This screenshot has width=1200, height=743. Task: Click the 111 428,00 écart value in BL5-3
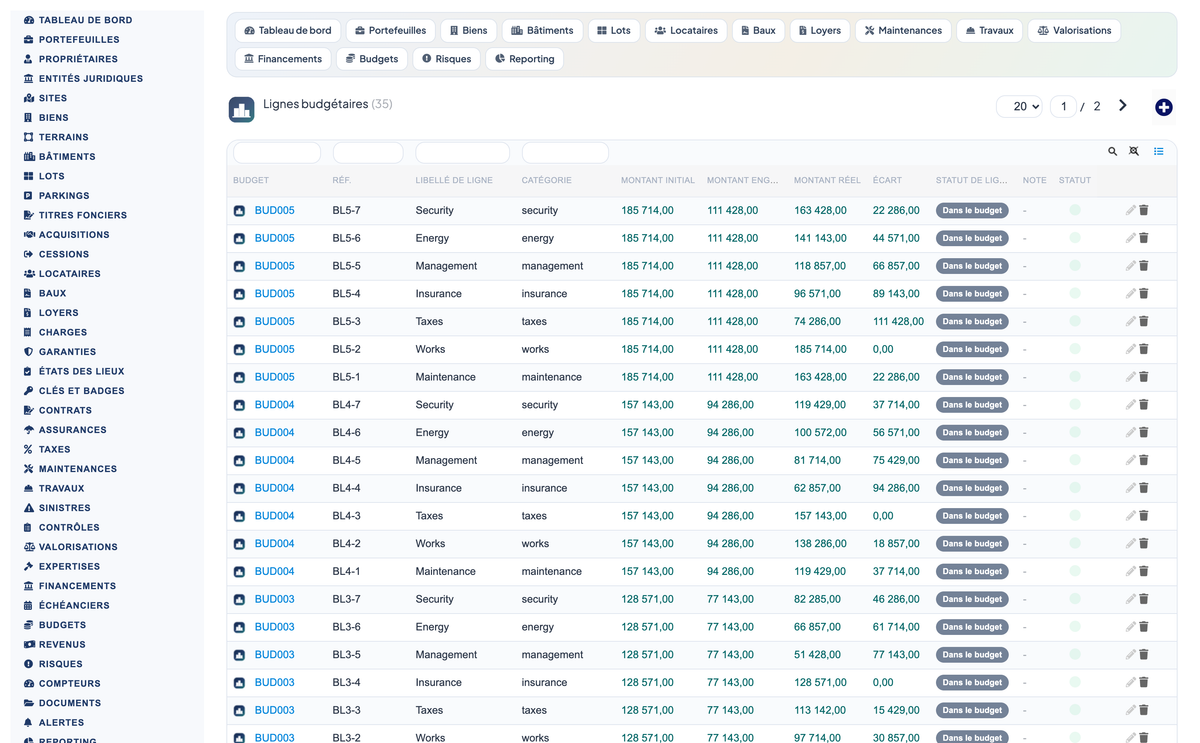(898, 322)
